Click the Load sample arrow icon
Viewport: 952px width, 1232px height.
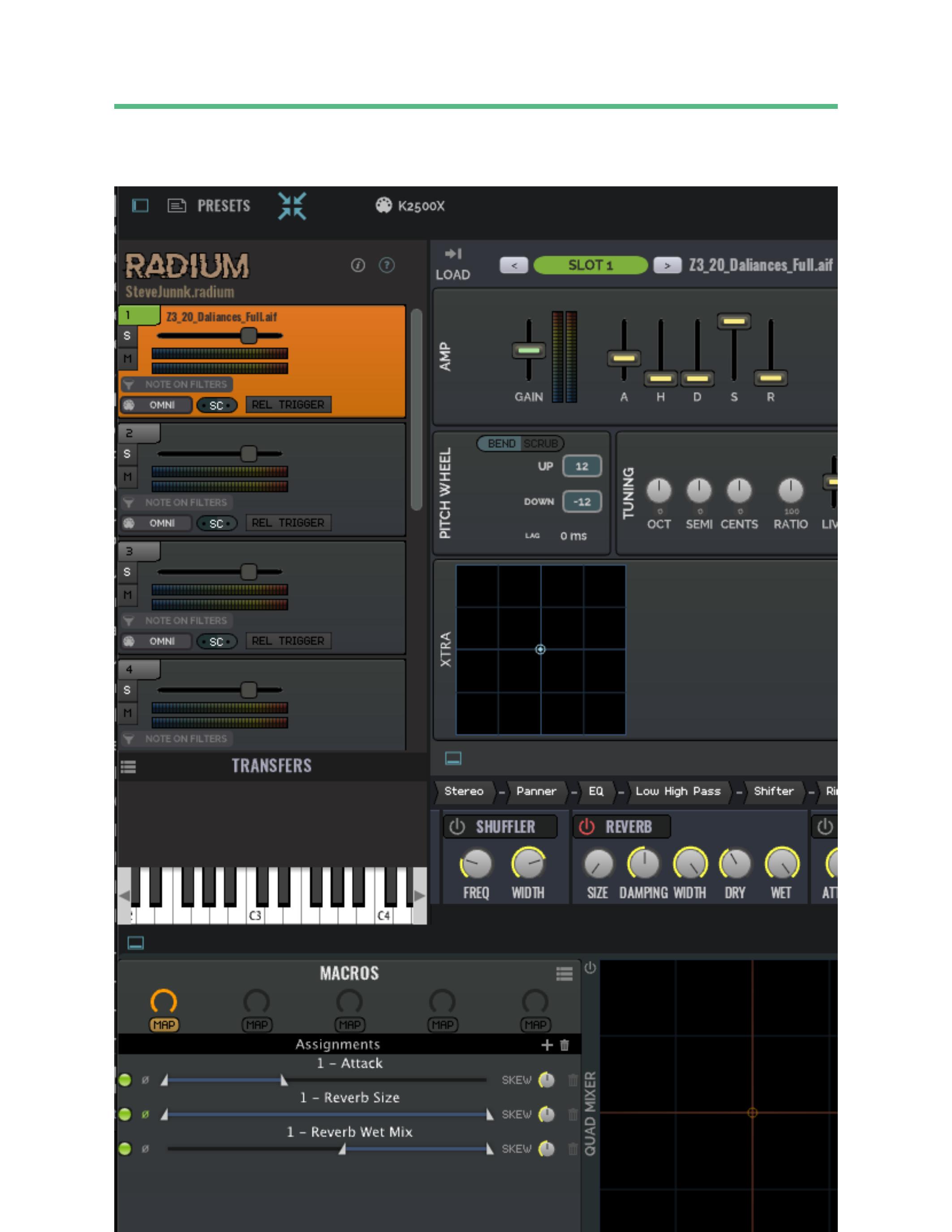click(x=453, y=254)
